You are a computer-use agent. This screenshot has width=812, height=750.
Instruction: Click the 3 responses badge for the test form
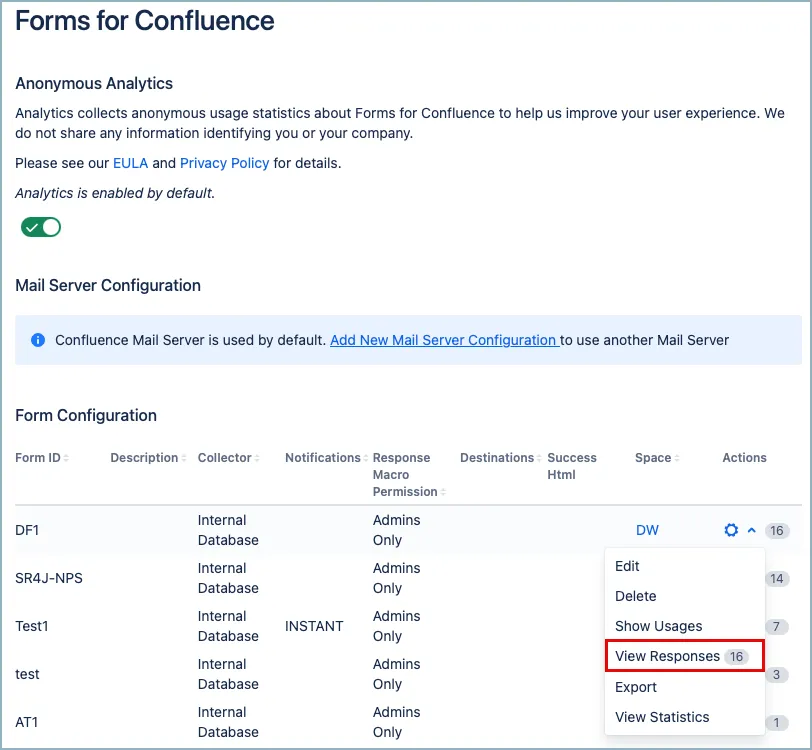click(x=776, y=674)
